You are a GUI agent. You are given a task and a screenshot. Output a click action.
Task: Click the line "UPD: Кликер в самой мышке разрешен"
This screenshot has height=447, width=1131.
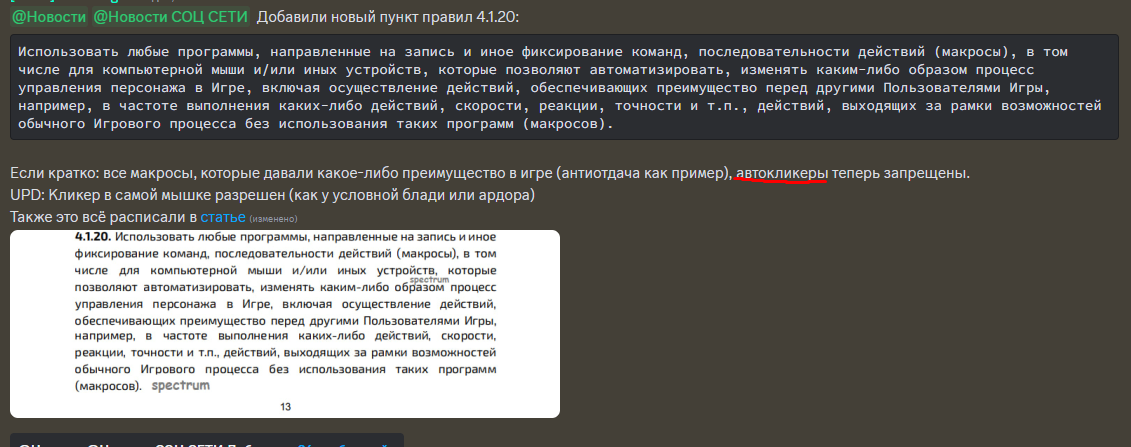(273, 195)
